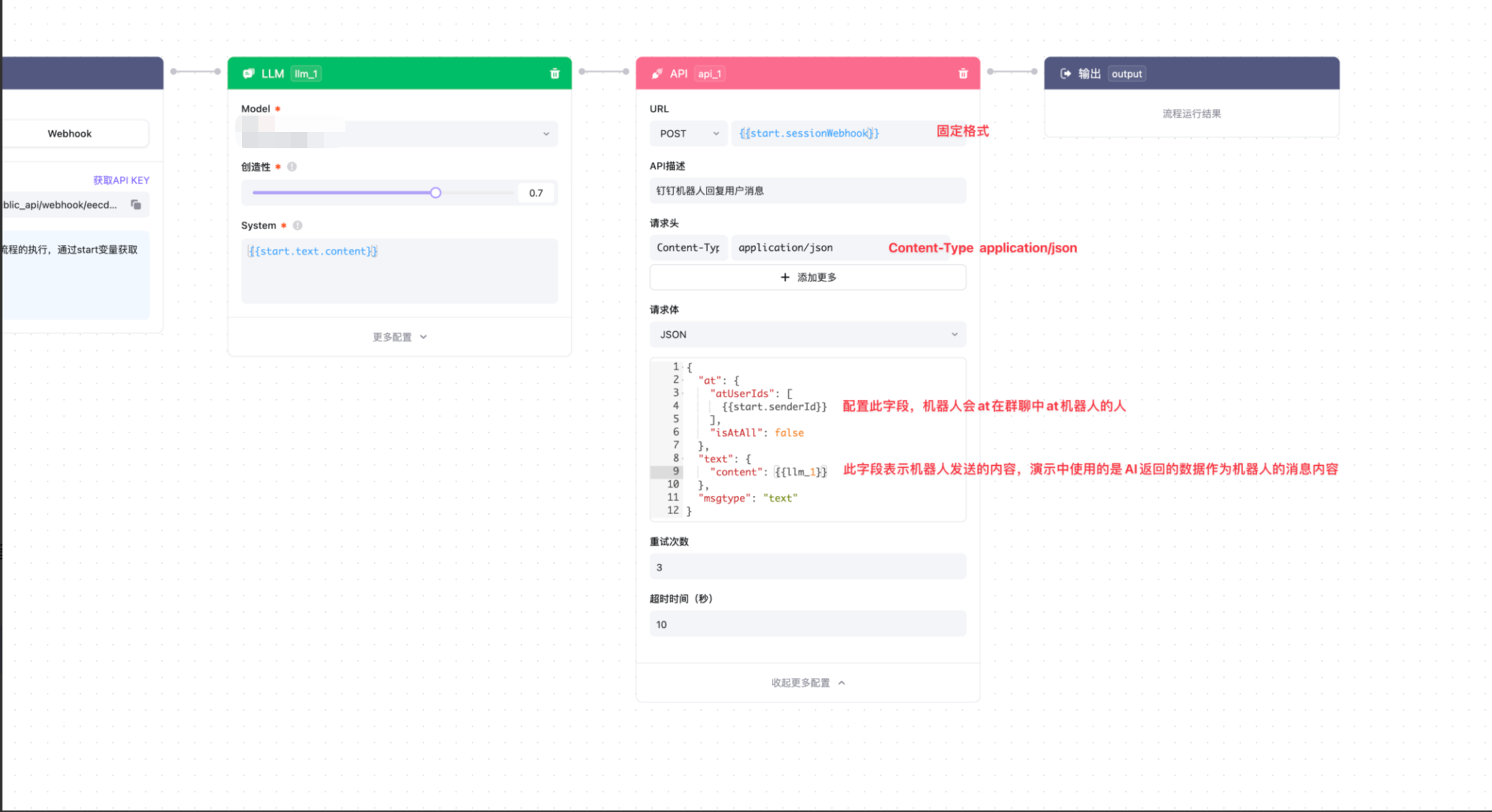Click the 添加更多 header button

(x=807, y=277)
